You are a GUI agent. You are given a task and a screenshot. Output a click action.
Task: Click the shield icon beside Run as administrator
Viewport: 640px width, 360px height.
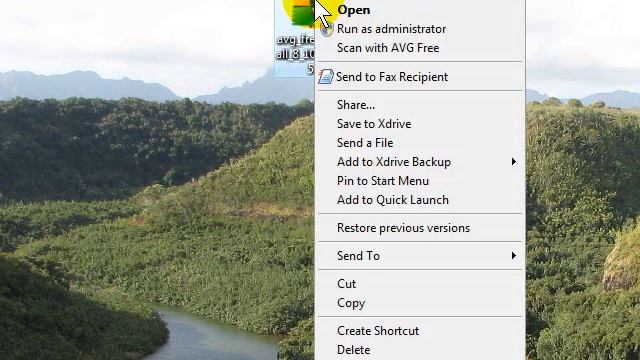coord(327,30)
